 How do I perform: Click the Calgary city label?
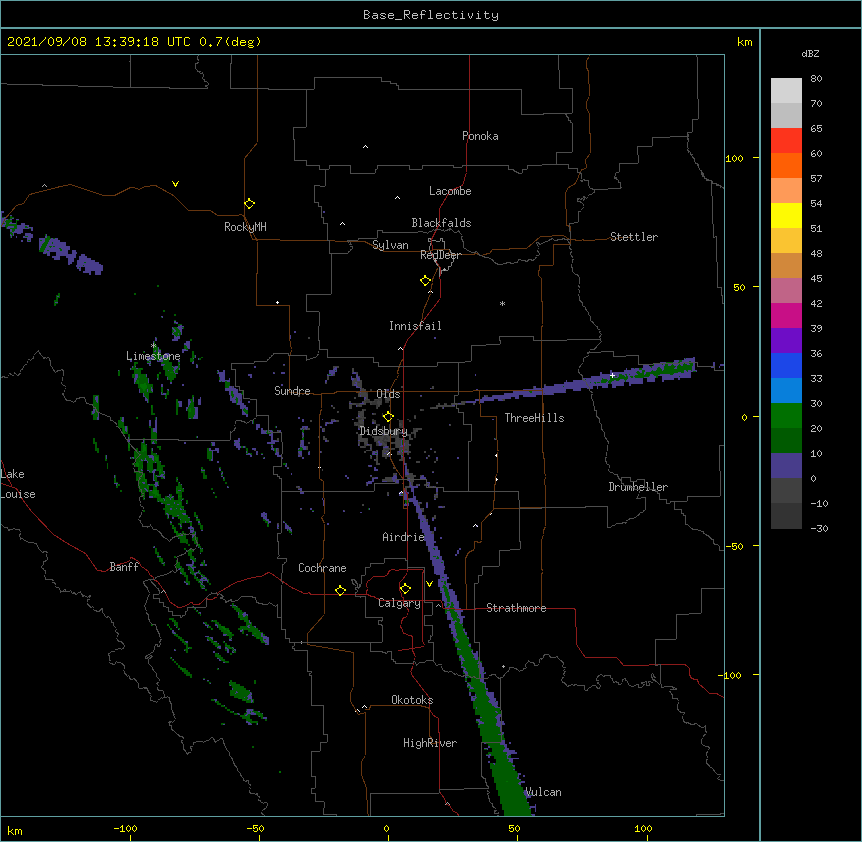pyautogui.click(x=399, y=603)
